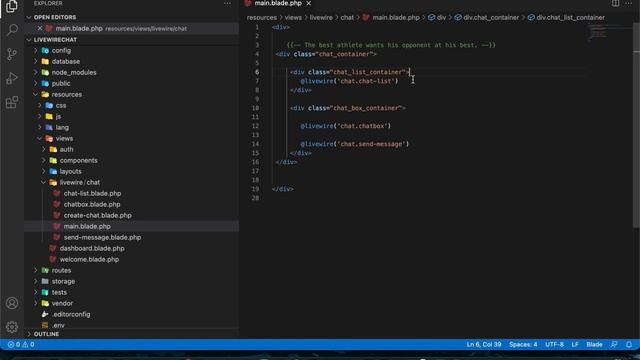Click the editor minimap preview
The height and width of the screenshot is (360, 640).
pos(610,33)
